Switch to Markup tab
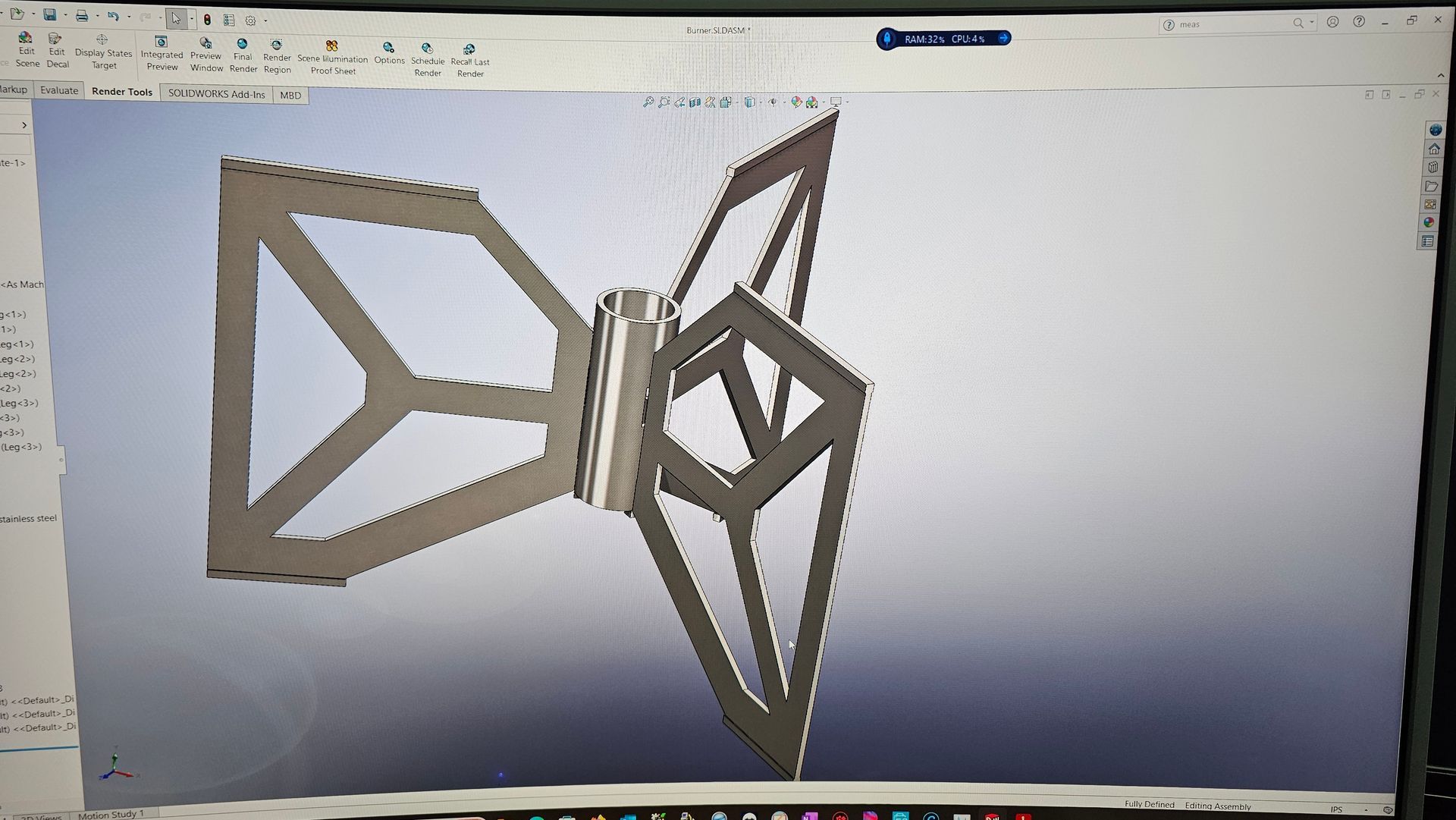 tap(14, 90)
